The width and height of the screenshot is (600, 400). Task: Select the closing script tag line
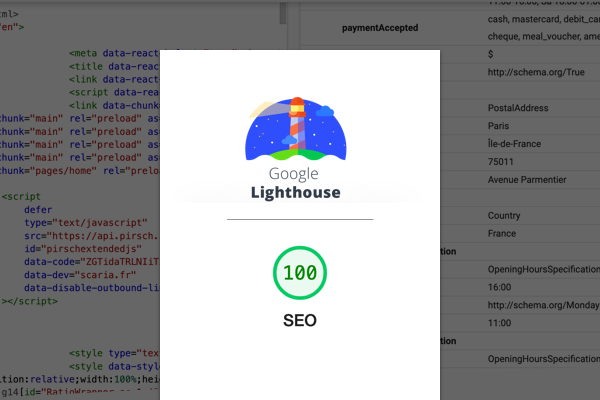click(x=30, y=301)
